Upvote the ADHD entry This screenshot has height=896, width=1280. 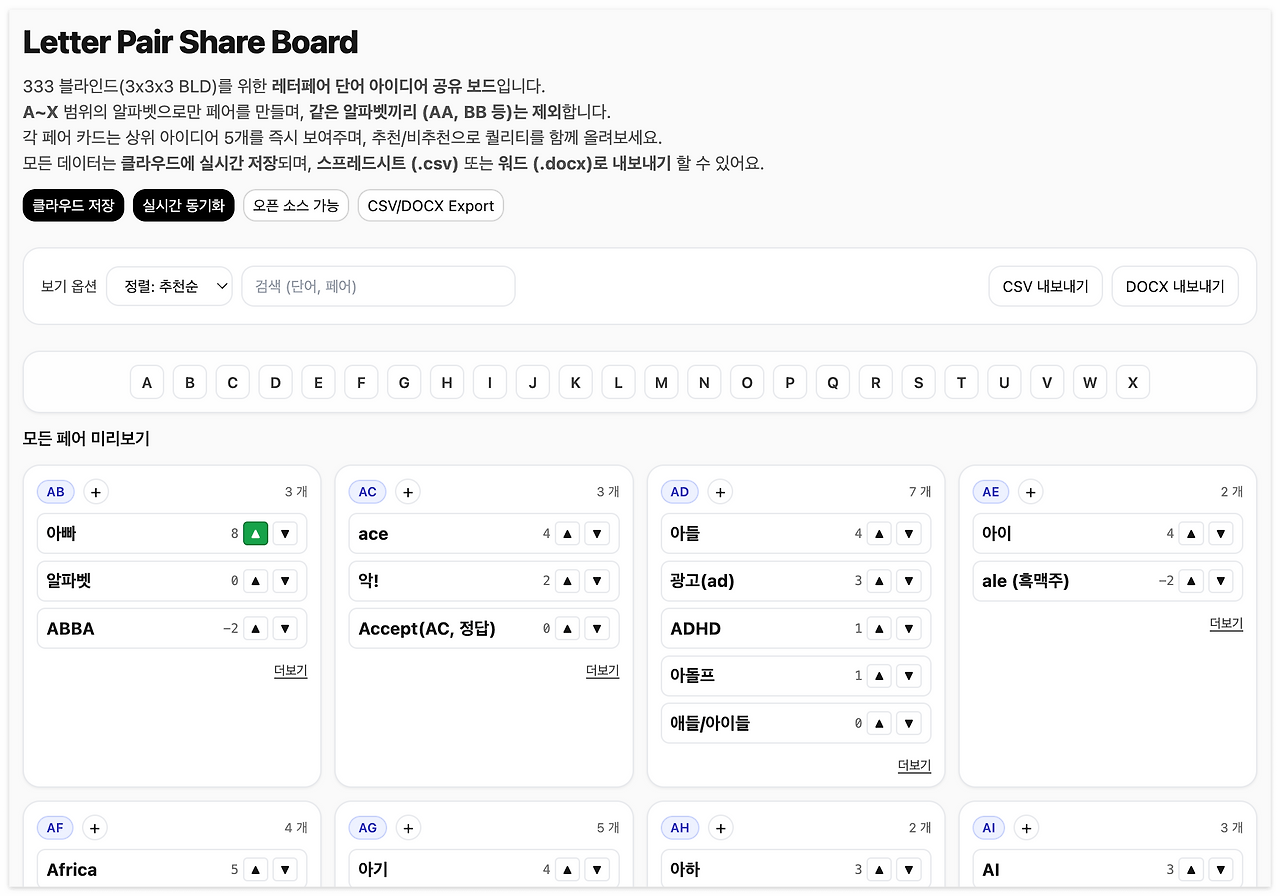(x=879, y=628)
